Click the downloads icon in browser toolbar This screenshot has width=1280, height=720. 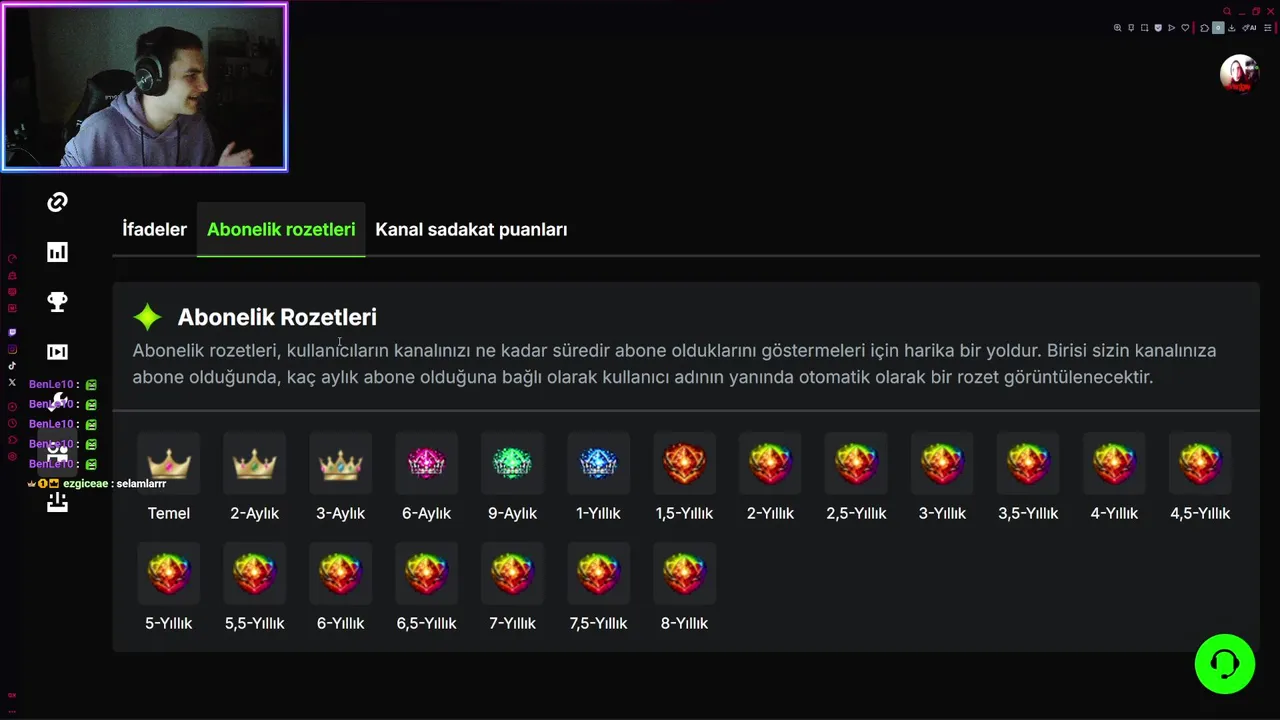pyautogui.click(x=1231, y=28)
